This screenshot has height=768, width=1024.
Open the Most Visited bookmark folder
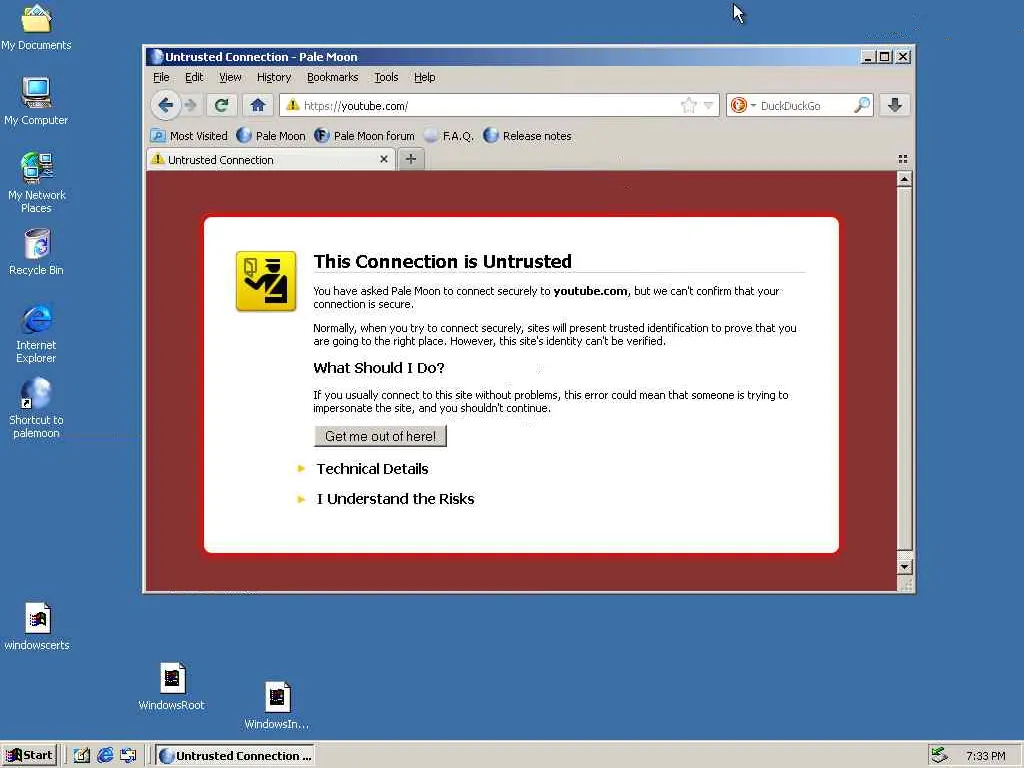189,136
